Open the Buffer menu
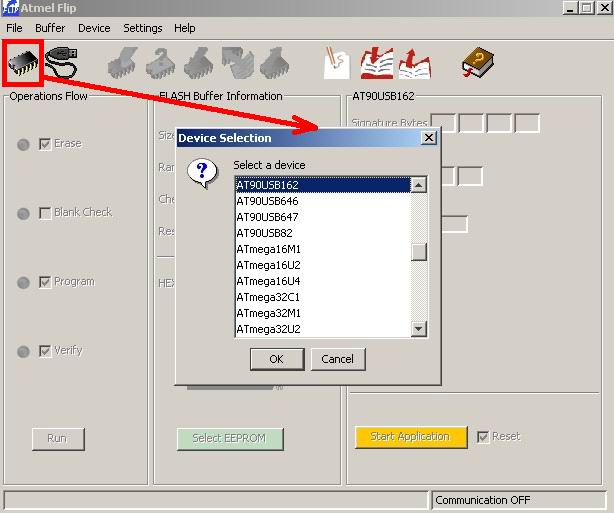614x513 pixels. point(50,28)
